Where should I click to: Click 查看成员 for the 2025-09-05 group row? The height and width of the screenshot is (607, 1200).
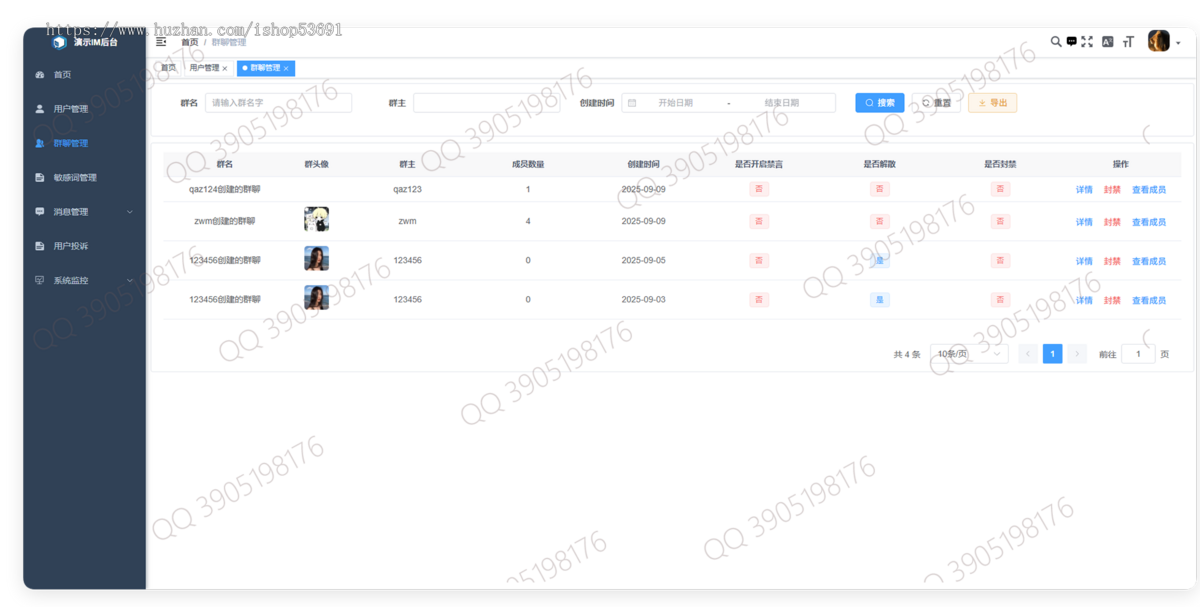[x=1149, y=261]
